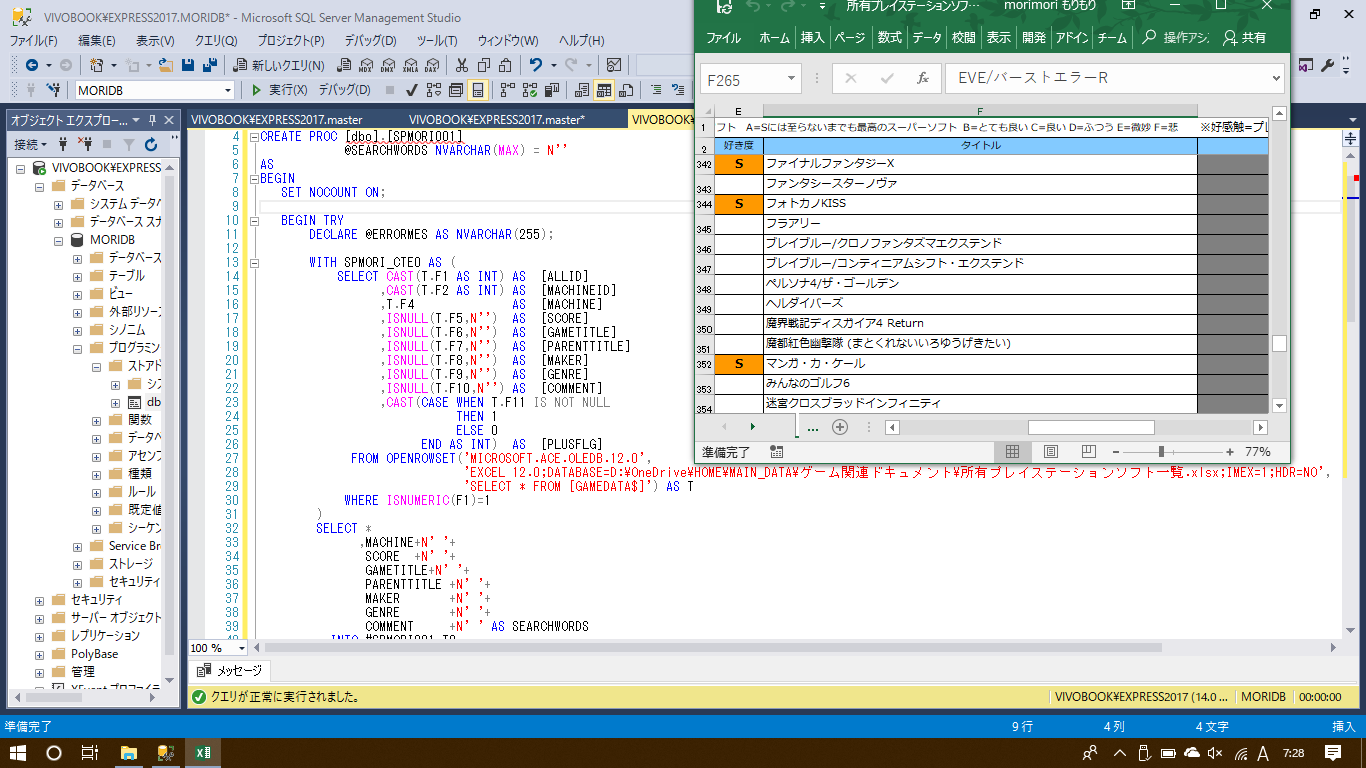Click the Undo arrow in SSMS
The height and width of the screenshot is (768, 1366).
(x=535, y=65)
